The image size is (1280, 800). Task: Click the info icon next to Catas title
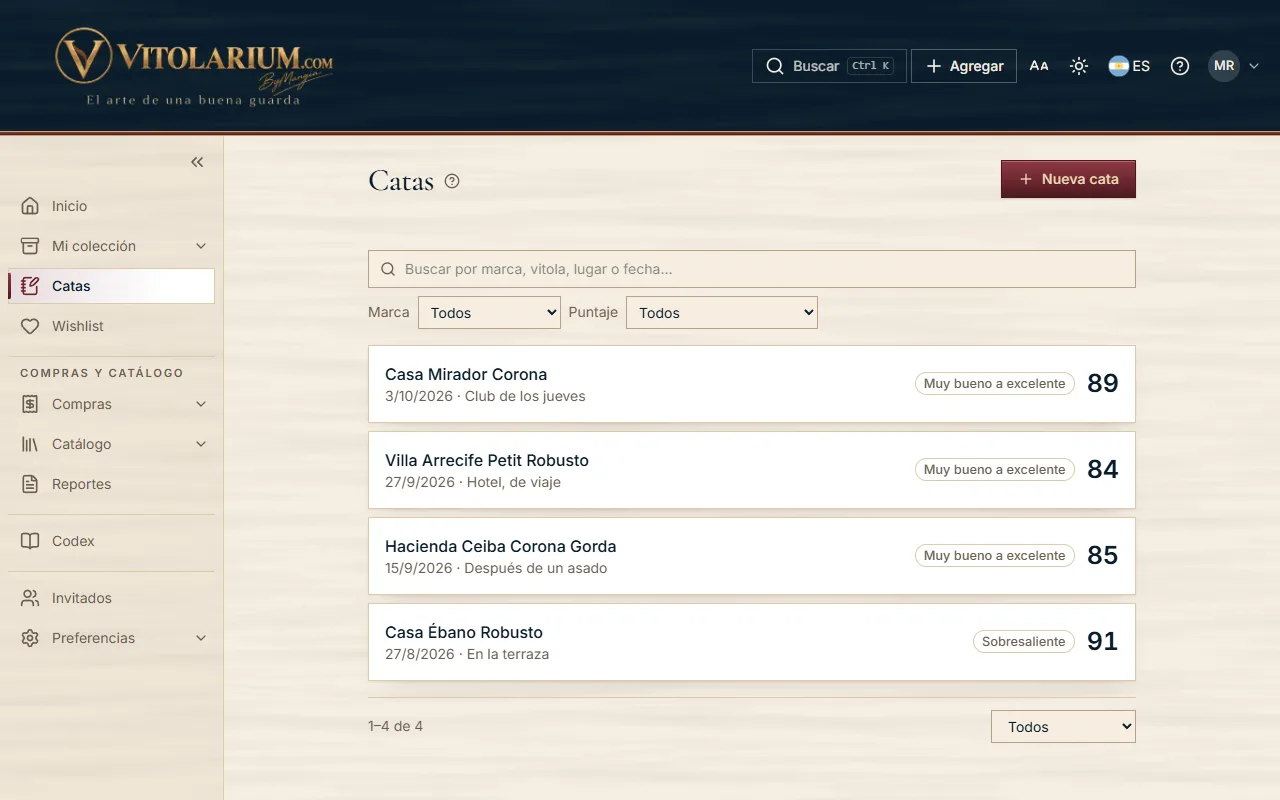click(452, 181)
